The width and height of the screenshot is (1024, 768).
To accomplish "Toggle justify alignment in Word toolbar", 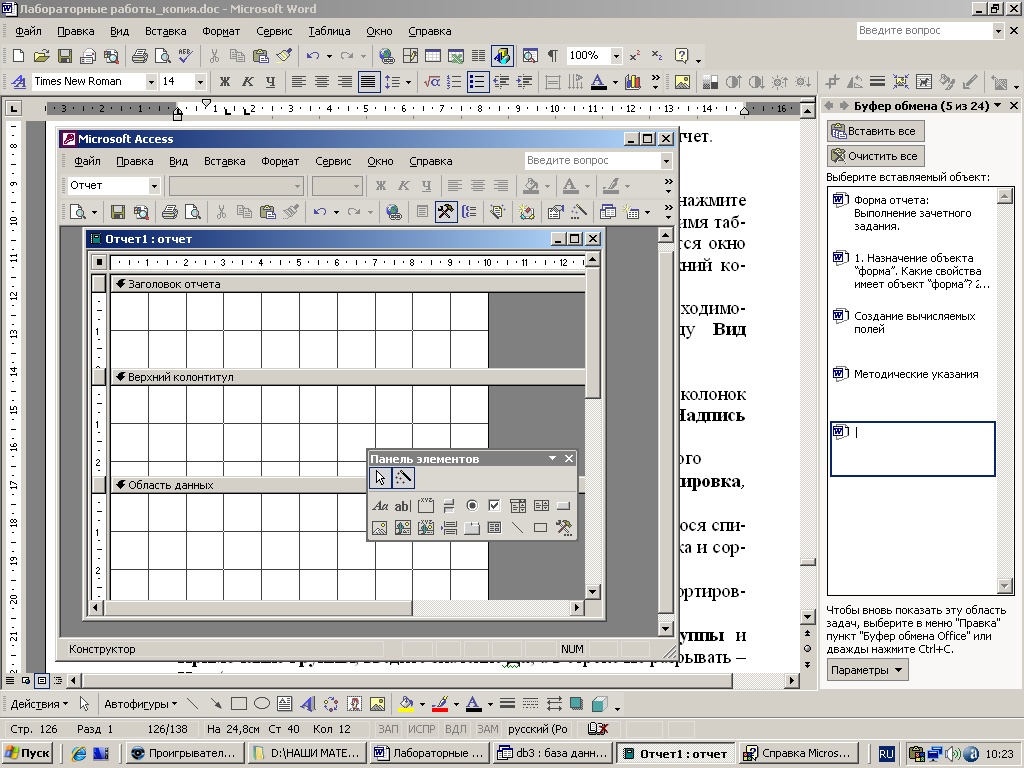I will [368, 82].
